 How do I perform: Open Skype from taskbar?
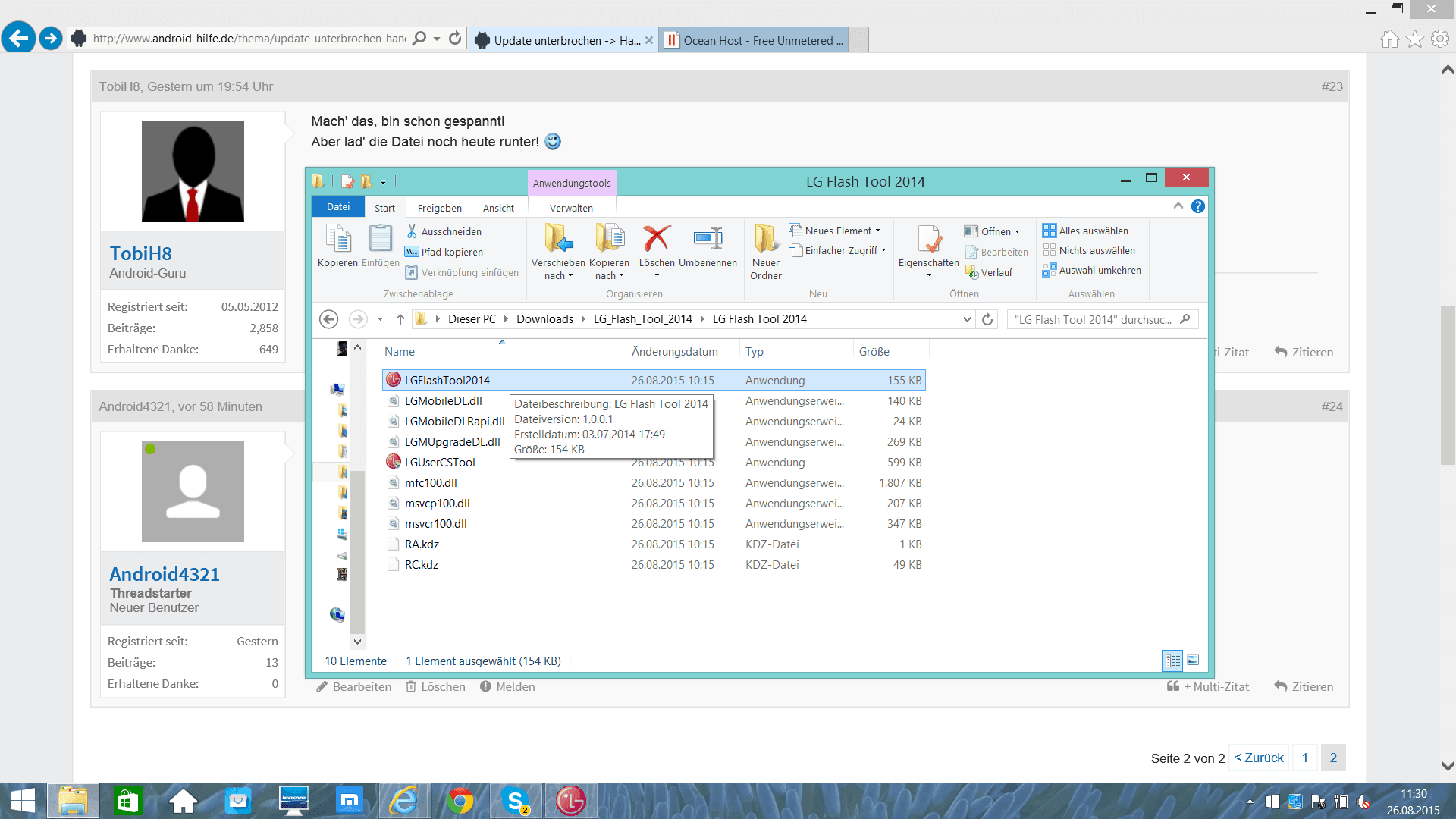pos(516,801)
